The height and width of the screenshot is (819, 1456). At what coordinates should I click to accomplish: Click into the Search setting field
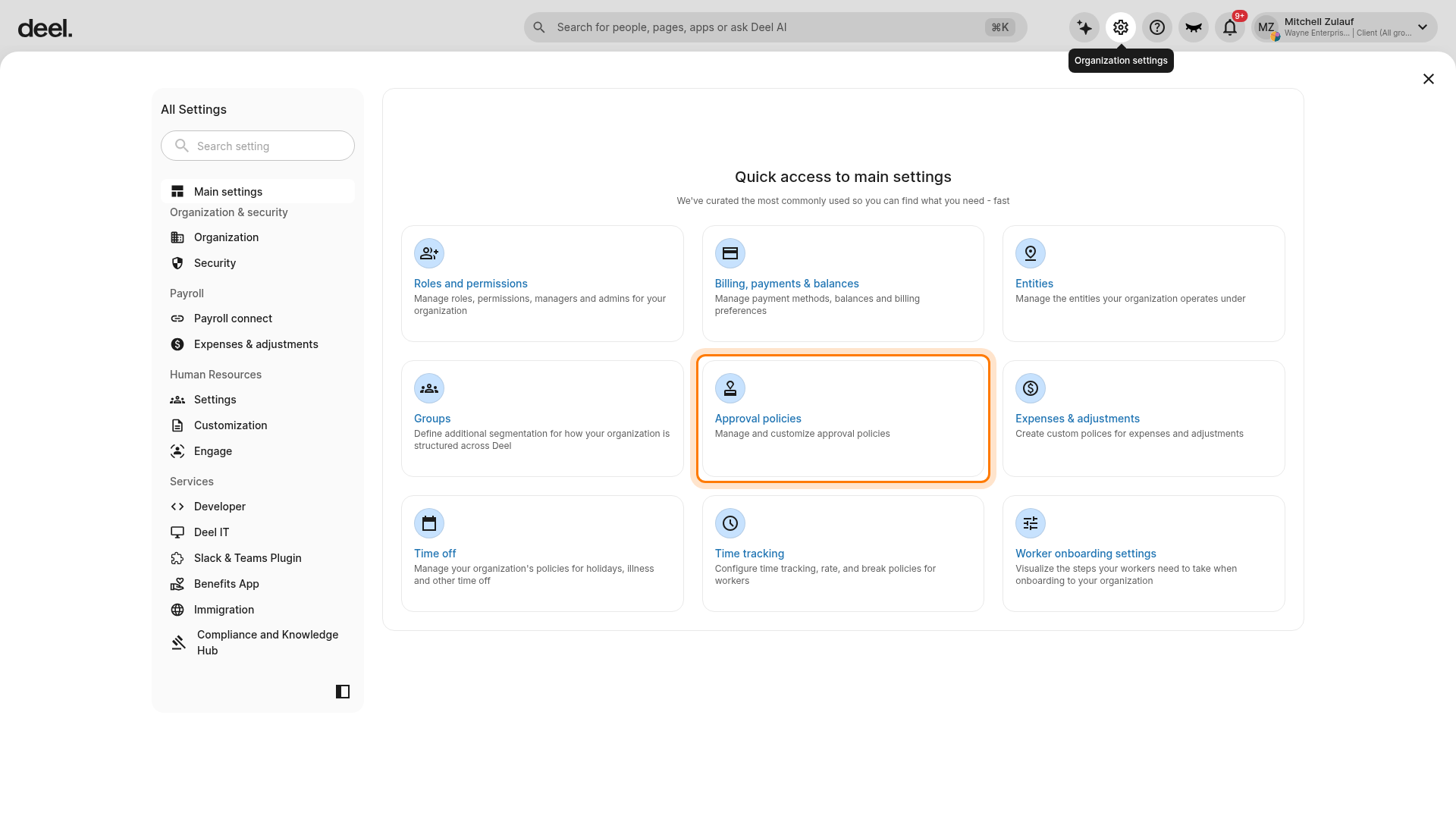coord(258,146)
